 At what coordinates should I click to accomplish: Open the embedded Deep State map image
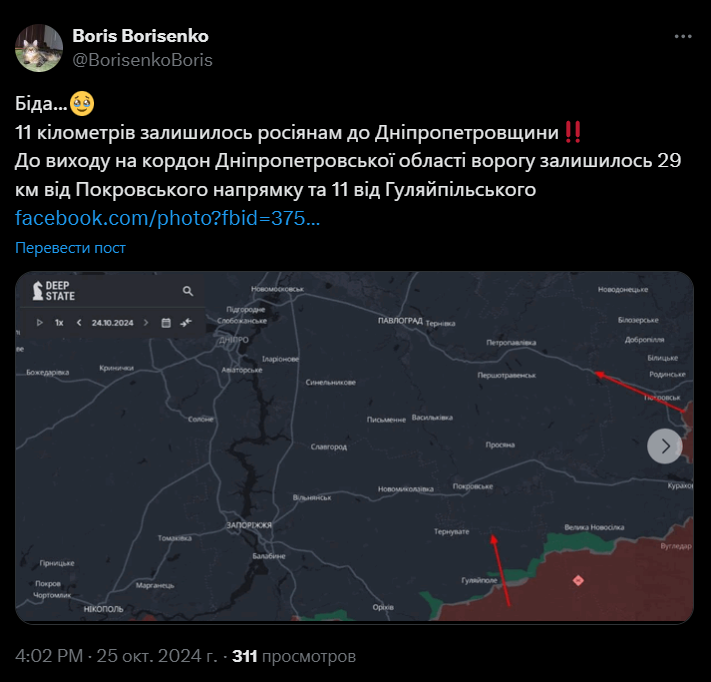pyautogui.click(x=355, y=447)
